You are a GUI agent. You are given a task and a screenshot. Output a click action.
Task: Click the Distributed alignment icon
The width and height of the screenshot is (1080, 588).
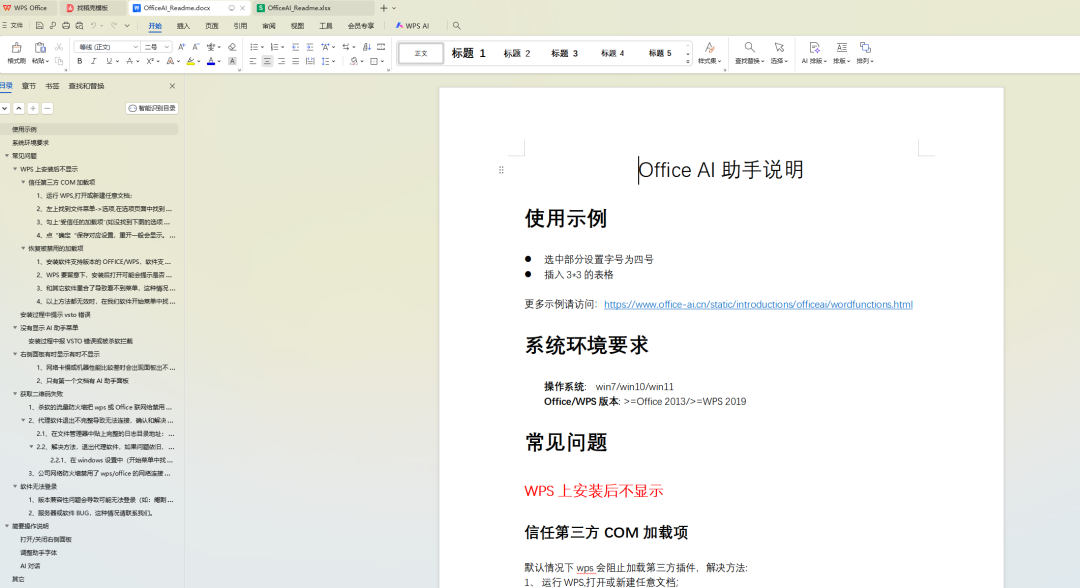pyautogui.click(x=310, y=61)
